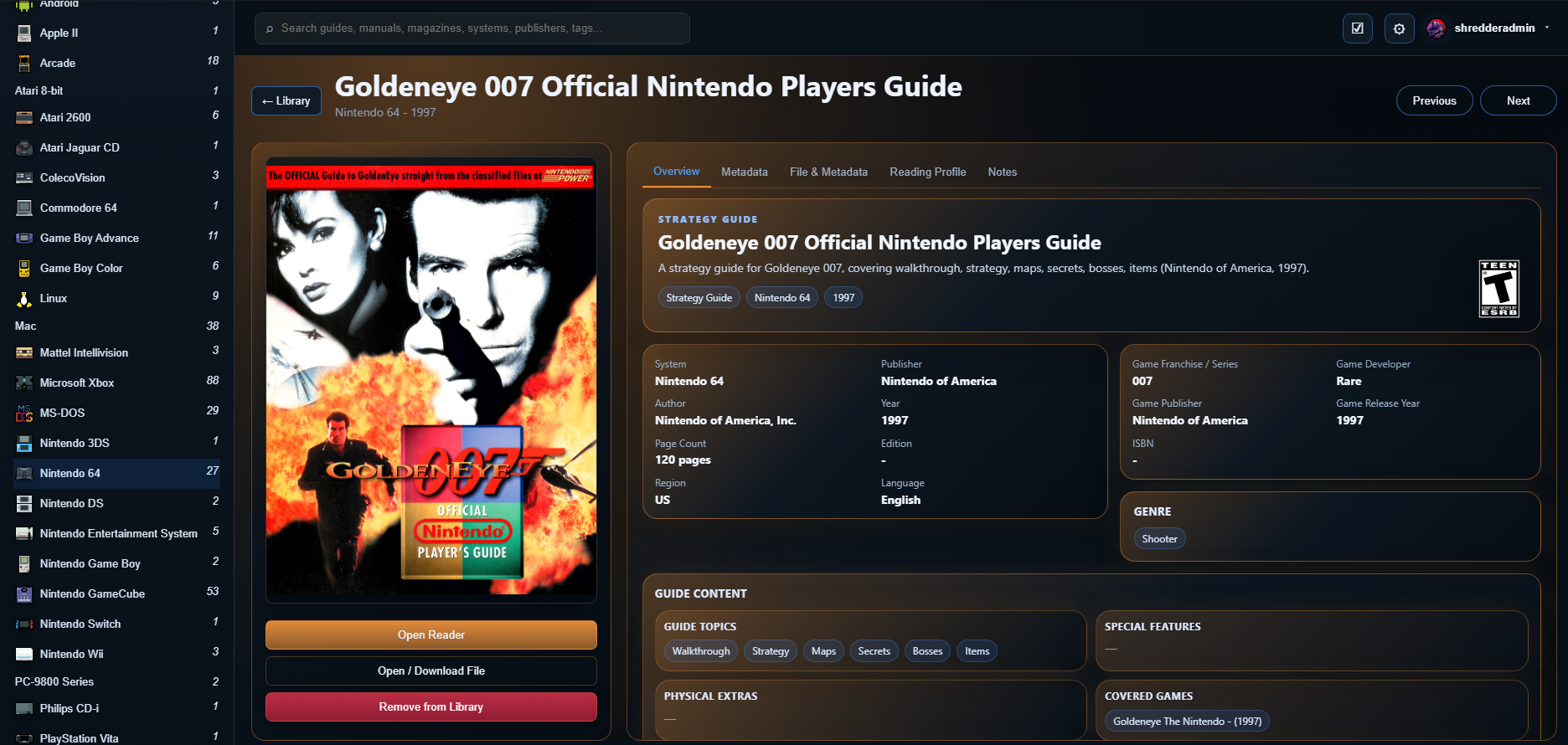
Task: Open the Reading Profile tab
Action: tap(927, 172)
